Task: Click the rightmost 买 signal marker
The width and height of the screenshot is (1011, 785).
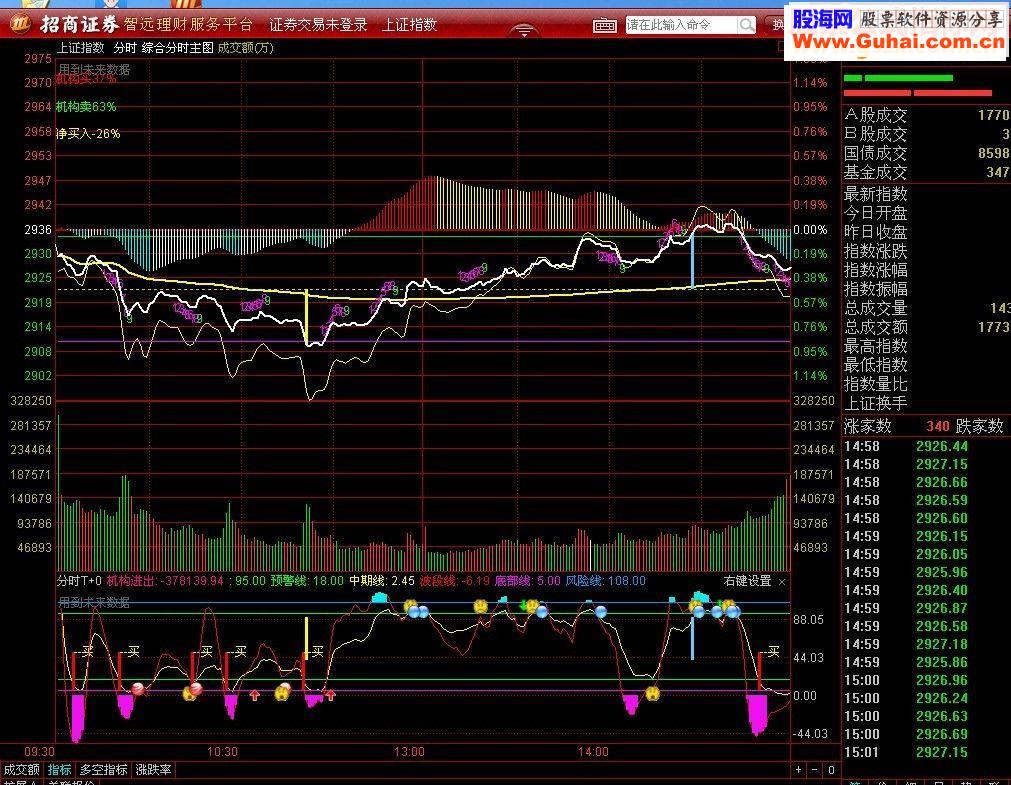Action: [x=773, y=651]
